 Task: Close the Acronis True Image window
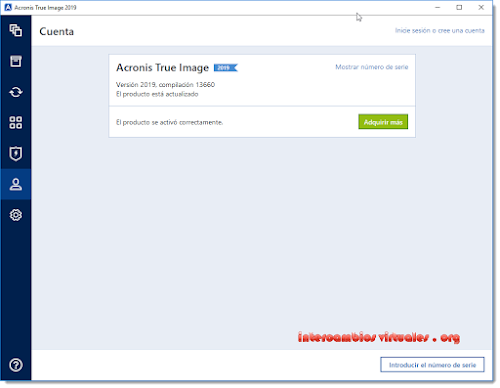pos(481,7)
